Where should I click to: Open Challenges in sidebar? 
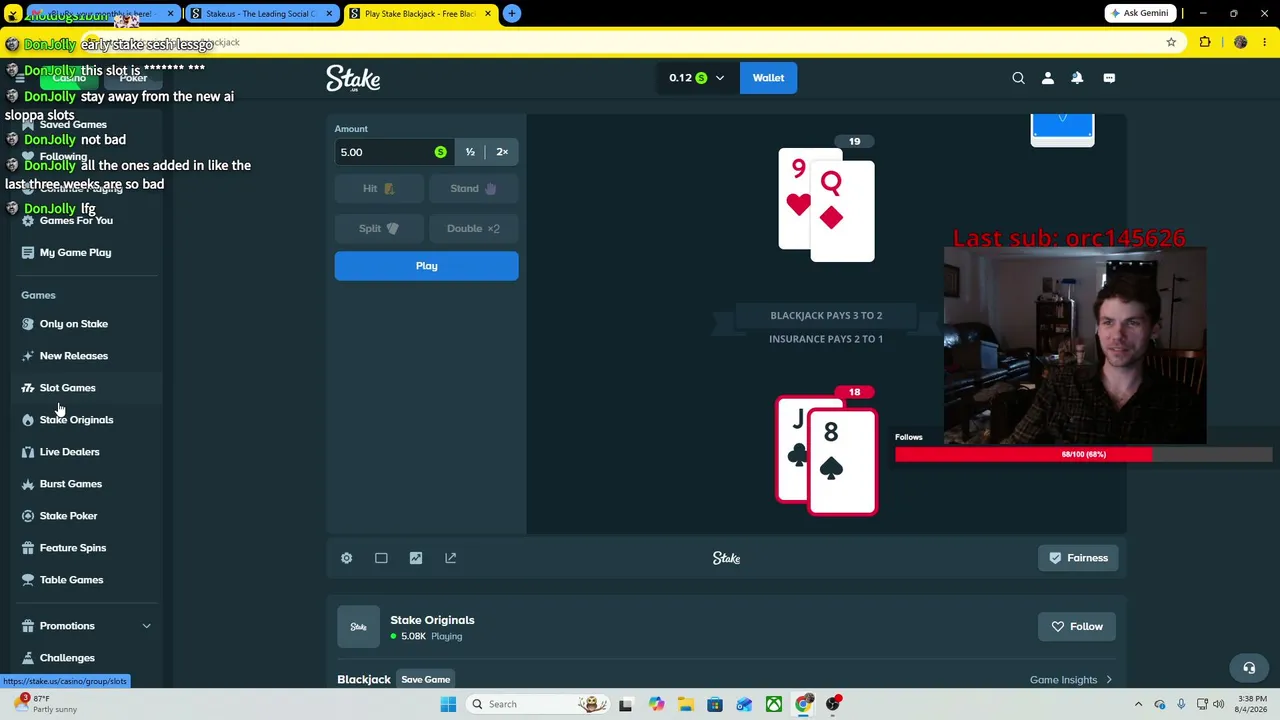point(67,658)
